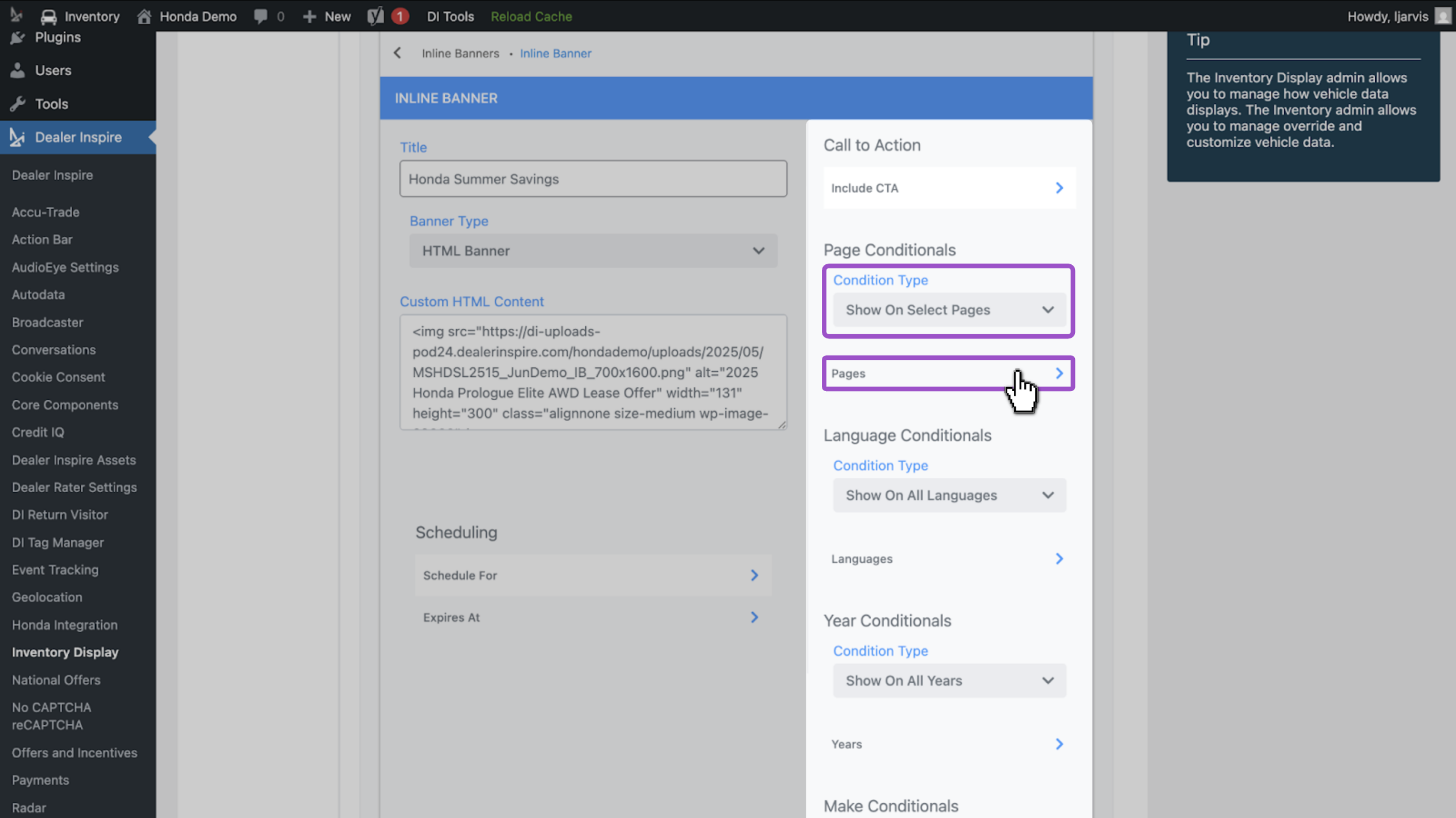
Task: Click into the Title input field
Action: click(x=593, y=179)
